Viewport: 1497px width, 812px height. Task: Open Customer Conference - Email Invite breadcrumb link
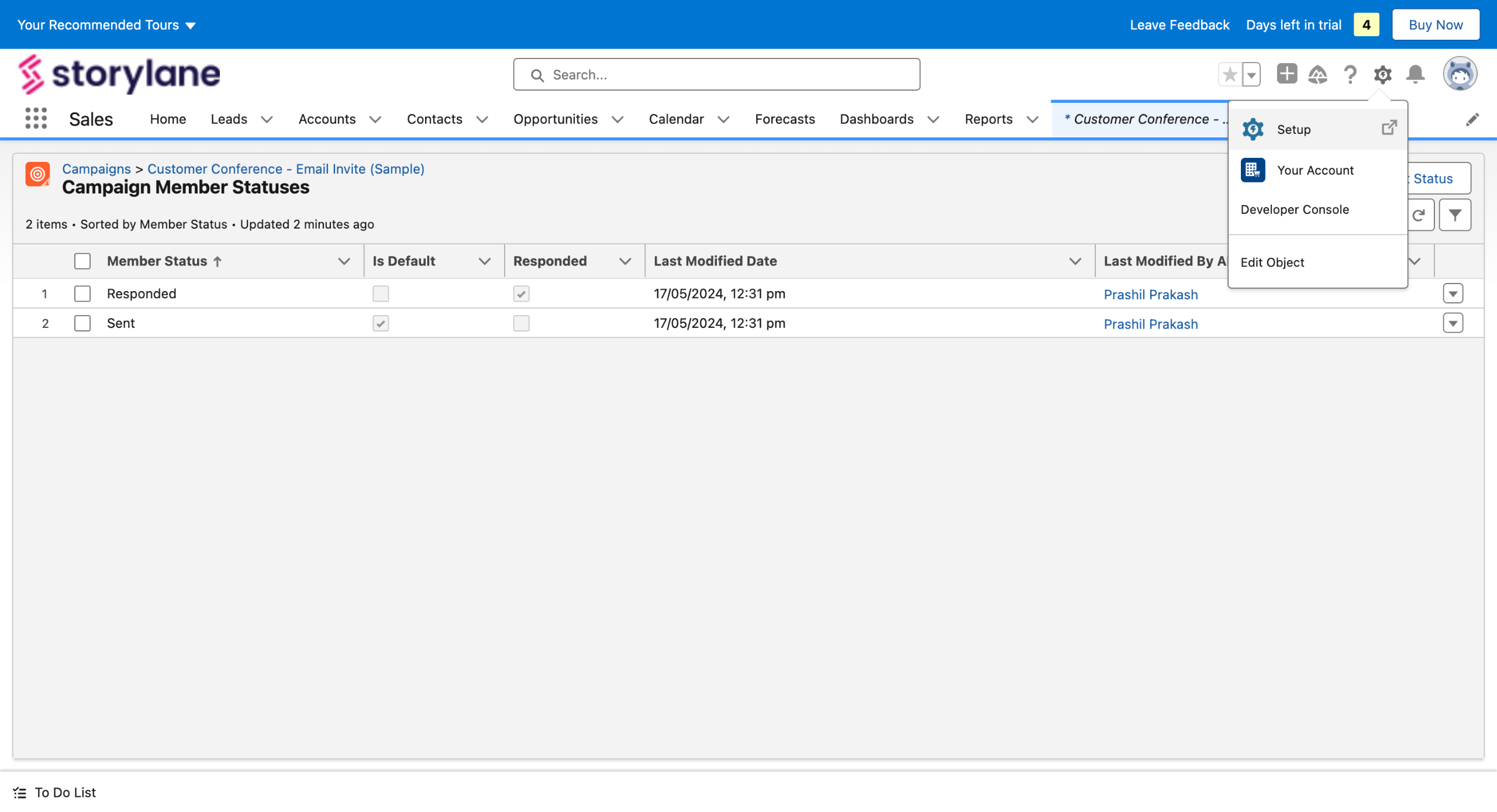[285, 169]
